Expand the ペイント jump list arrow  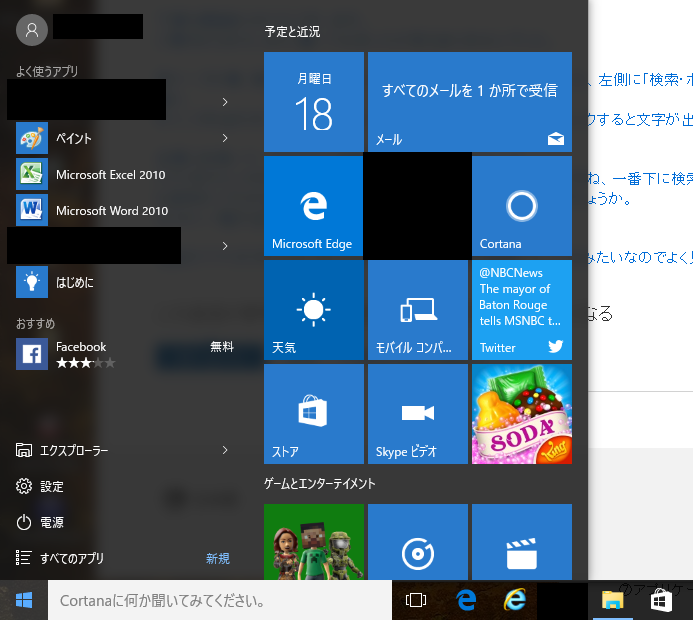pos(225,138)
